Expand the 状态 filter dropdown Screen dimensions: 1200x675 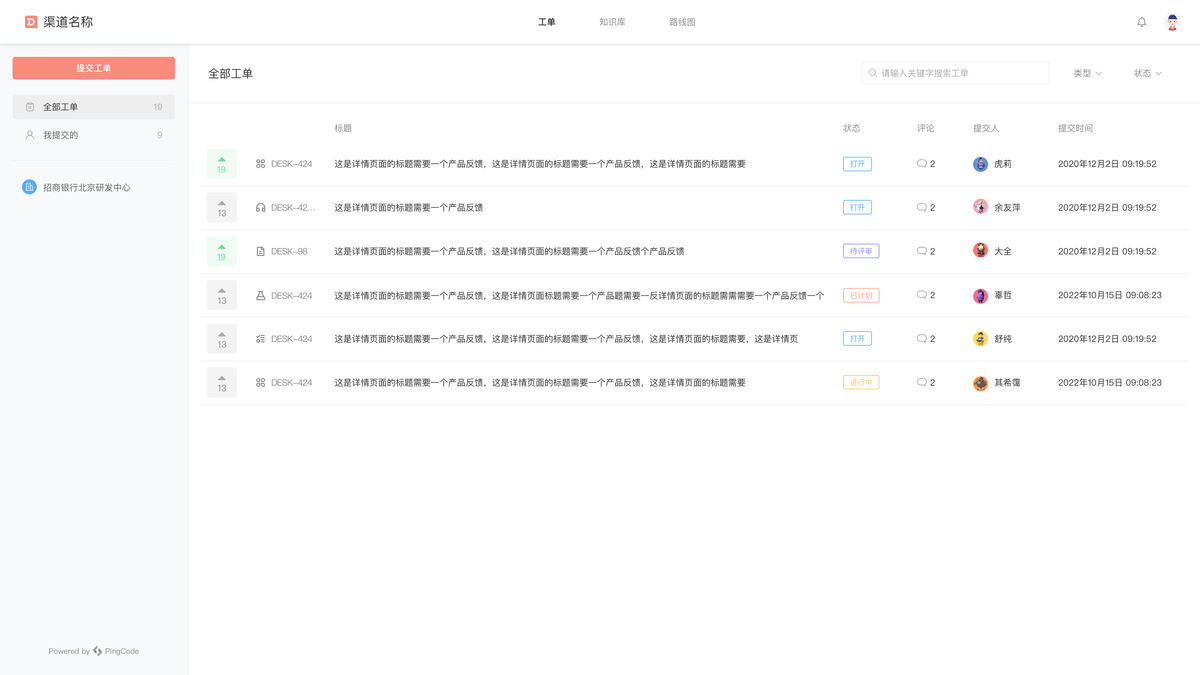pyautogui.click(x=1147, y=73)
